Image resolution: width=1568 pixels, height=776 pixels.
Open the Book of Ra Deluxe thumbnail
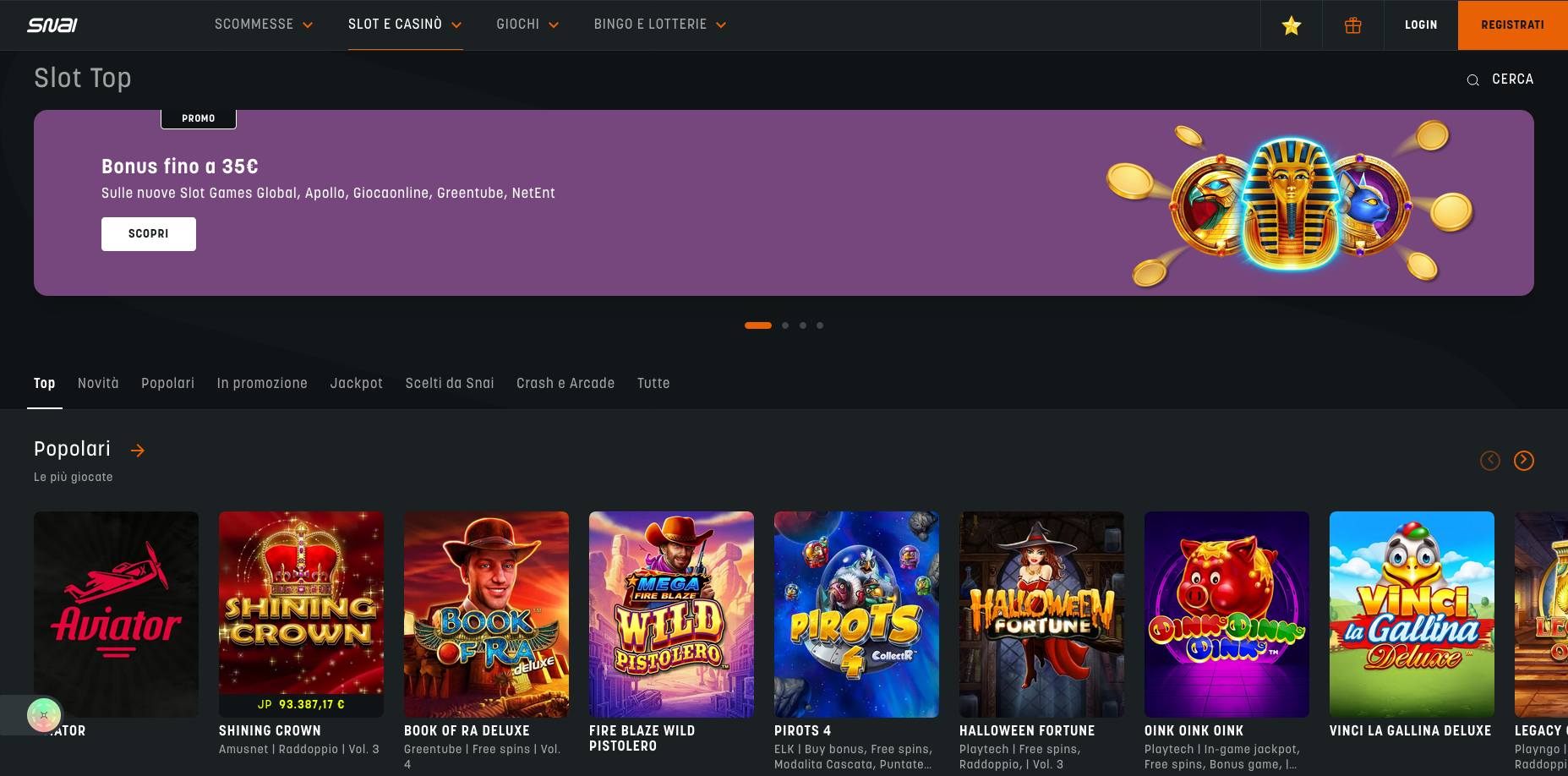486,615
